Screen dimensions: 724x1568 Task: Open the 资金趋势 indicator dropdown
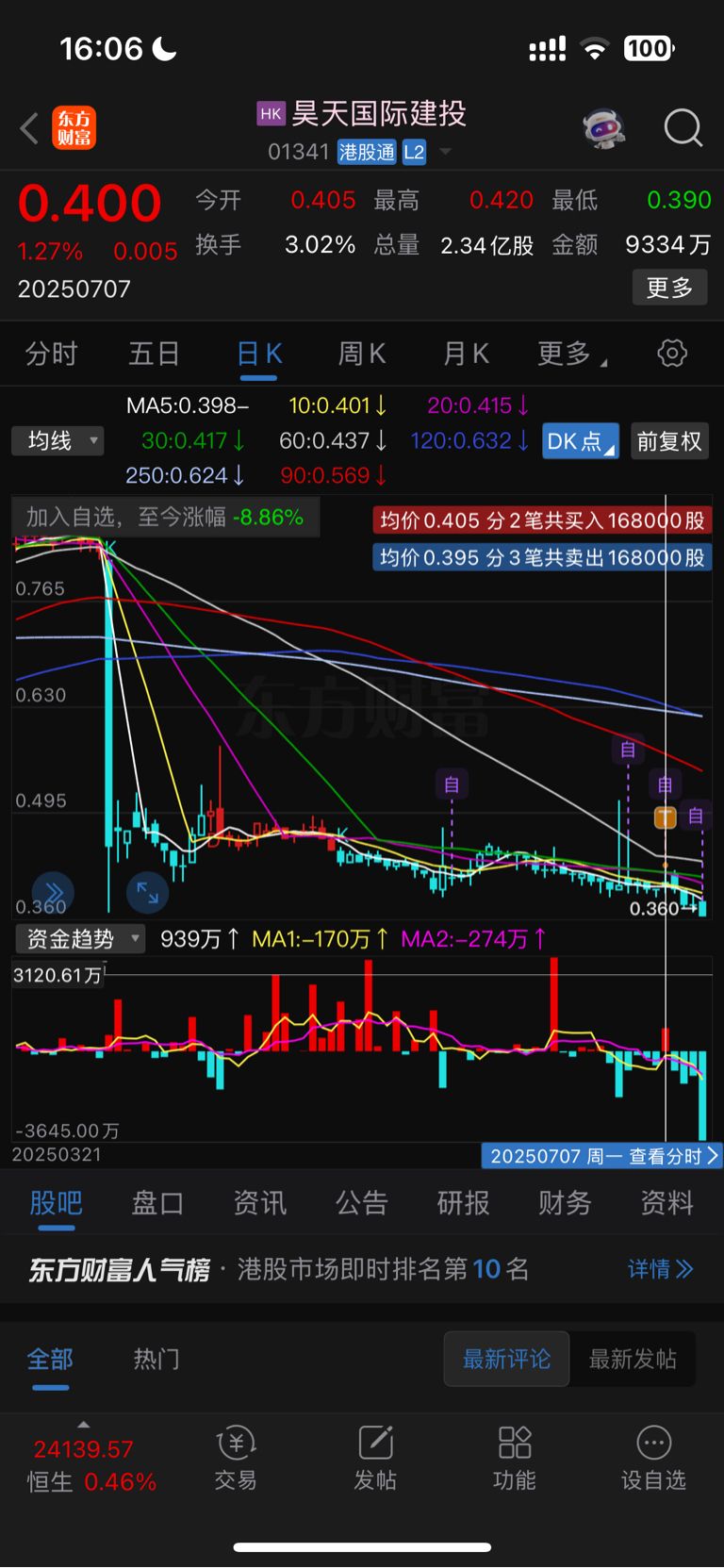click(80, 938)
